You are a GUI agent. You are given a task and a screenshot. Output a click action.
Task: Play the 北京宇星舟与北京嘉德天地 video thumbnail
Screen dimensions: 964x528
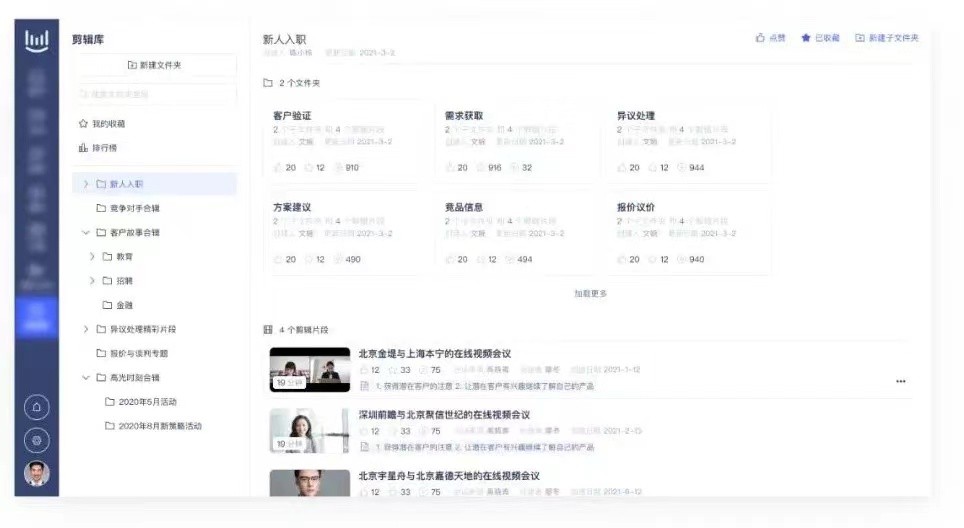tap(310, 483)
